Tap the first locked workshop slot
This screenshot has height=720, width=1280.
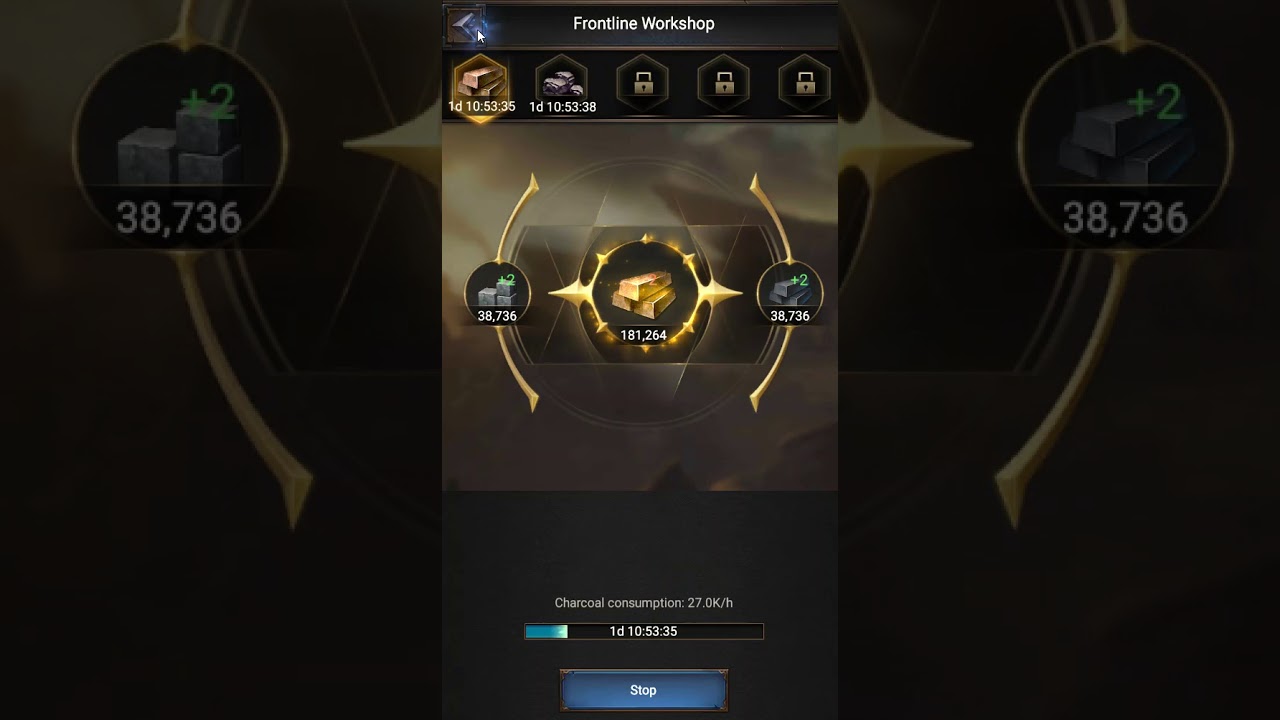point(643,82)
